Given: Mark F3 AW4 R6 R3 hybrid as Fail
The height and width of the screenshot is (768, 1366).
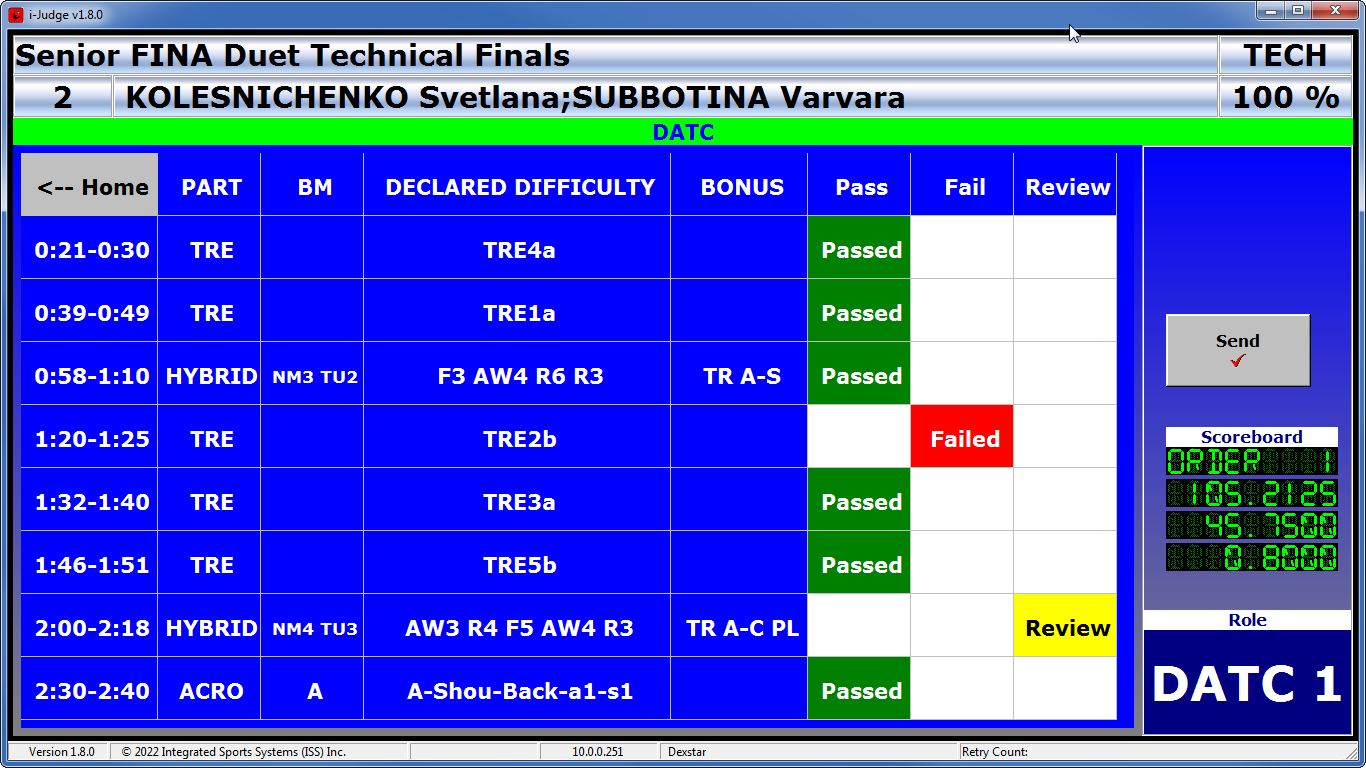Looking at the screenshot, I should 962,376.
